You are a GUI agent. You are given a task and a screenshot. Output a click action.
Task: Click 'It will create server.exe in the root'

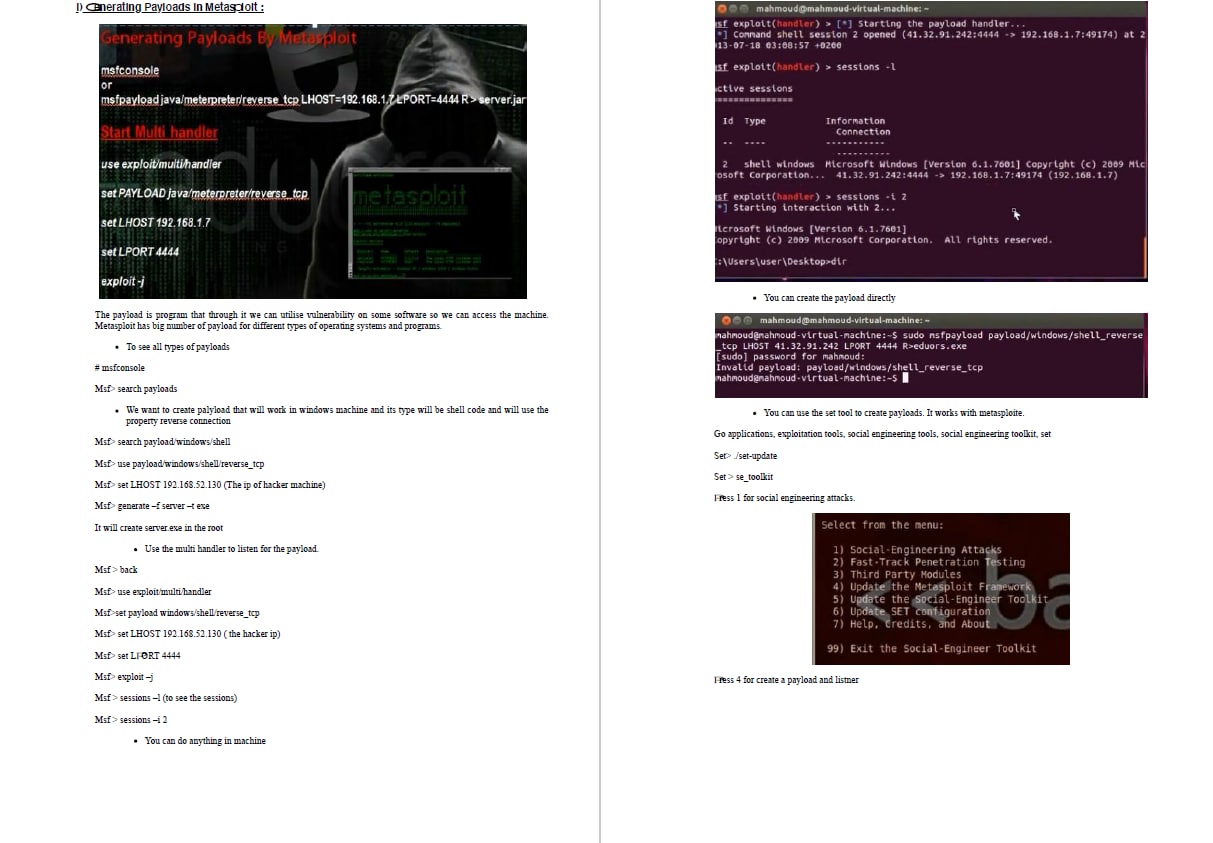pyautogui.click(x=159, y=527)
